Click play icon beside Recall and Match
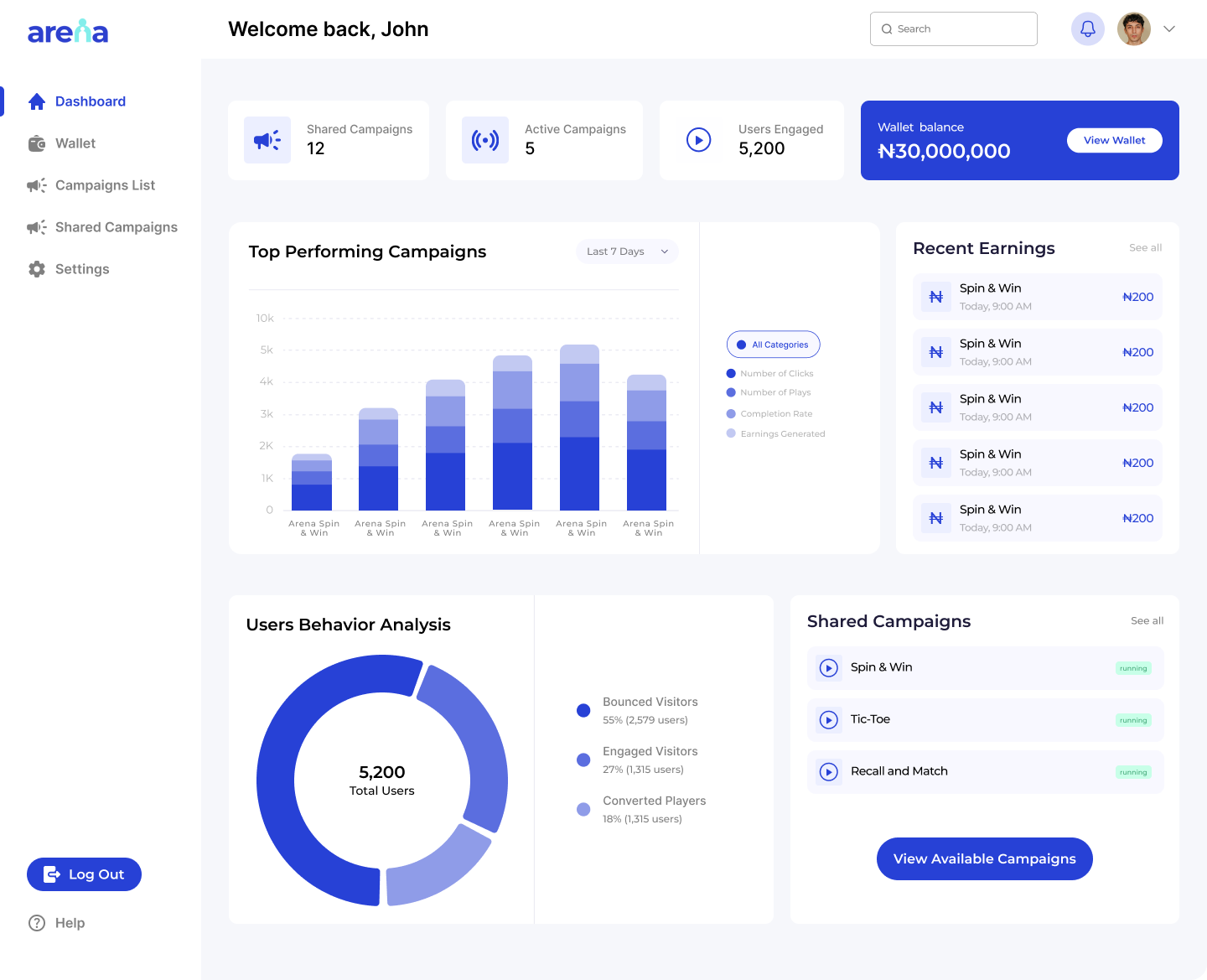Screen dimensions: 1207x980 pos(828,772)
